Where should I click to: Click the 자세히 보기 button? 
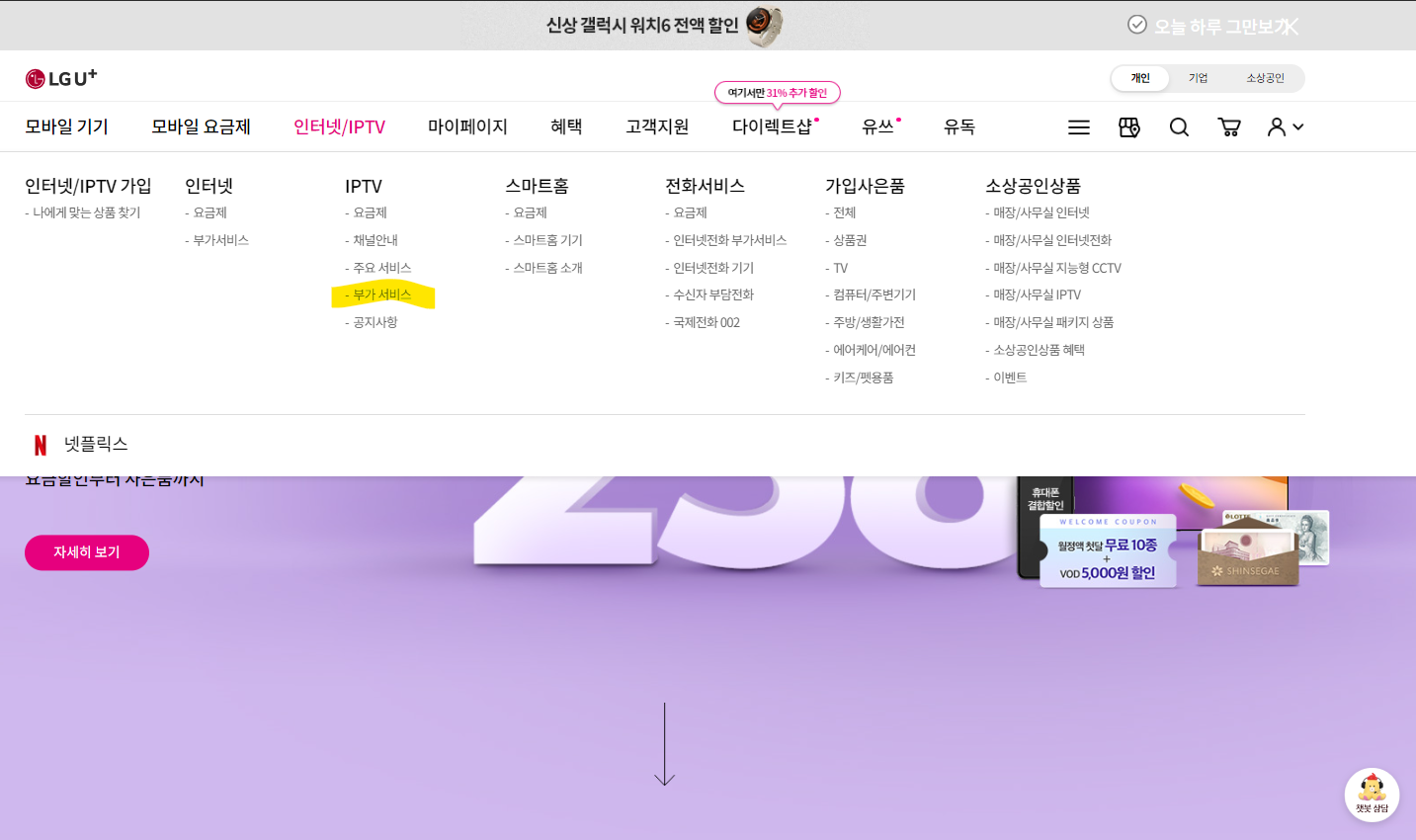[87, 552]
